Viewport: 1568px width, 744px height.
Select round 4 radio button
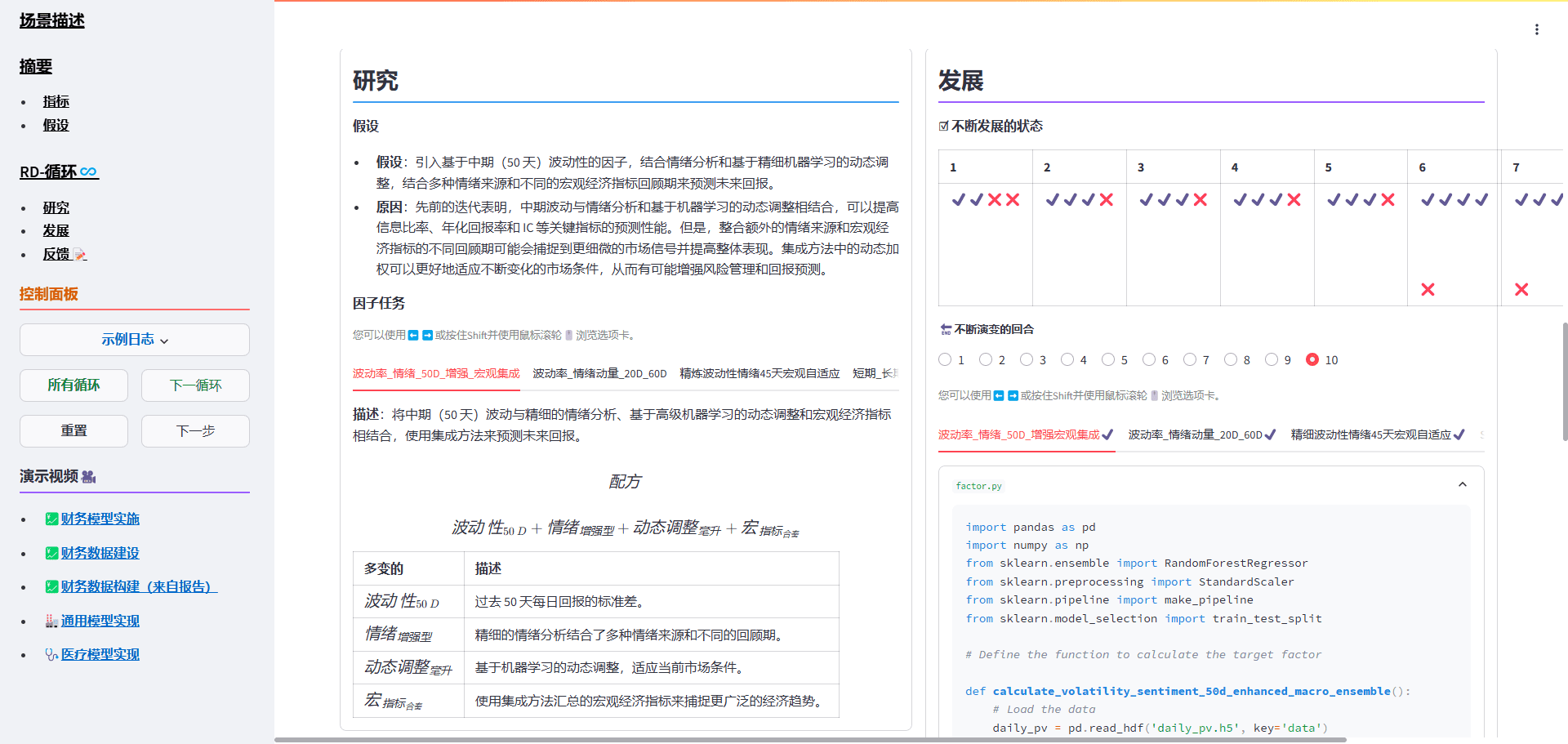tap(1067, 359)
